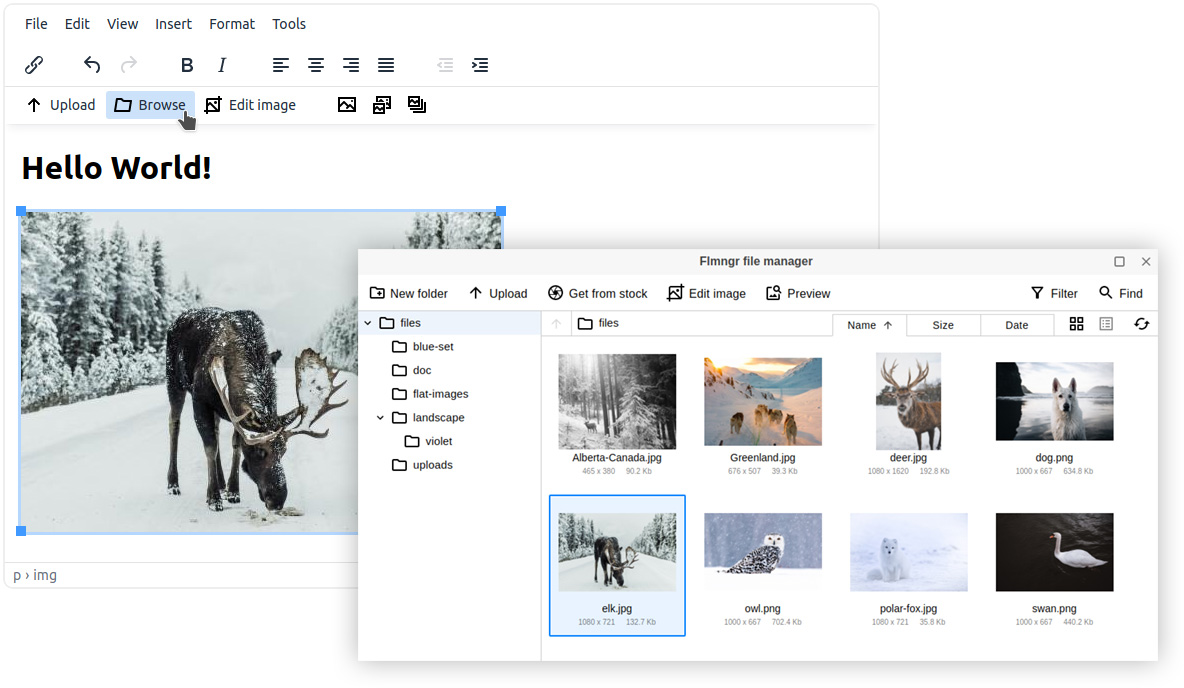Click the redo arrow icon

(x=129, y=65)
